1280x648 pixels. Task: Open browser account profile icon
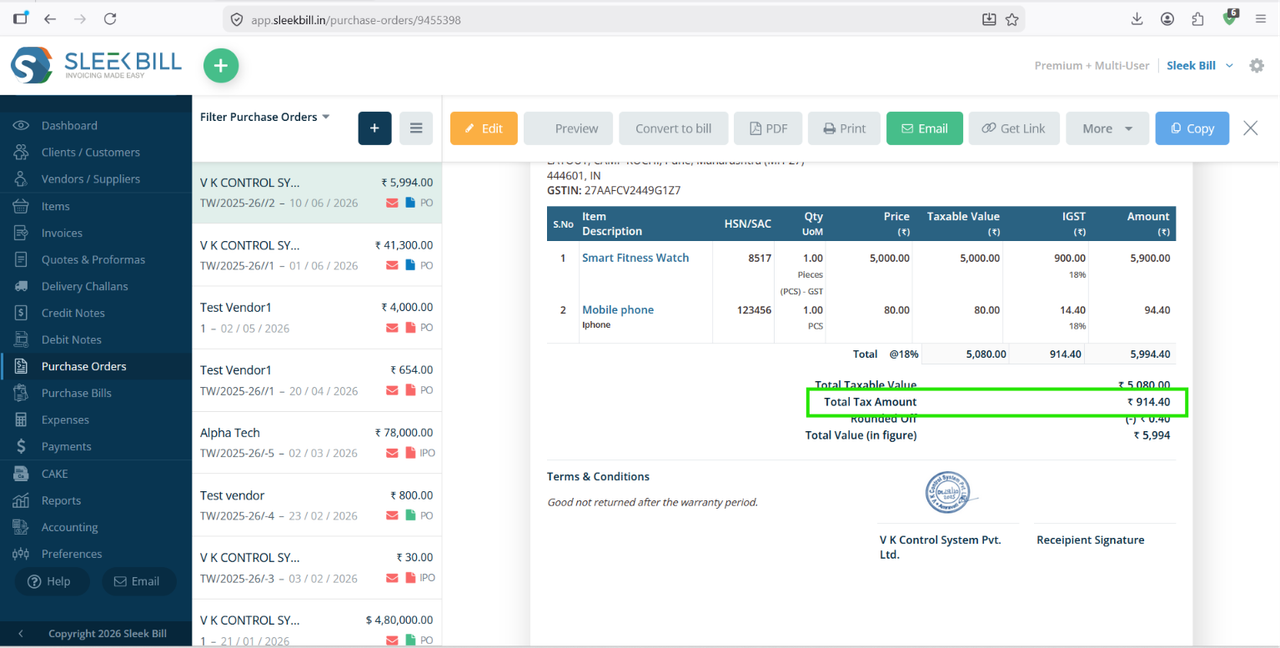[x=1167, y=19]
